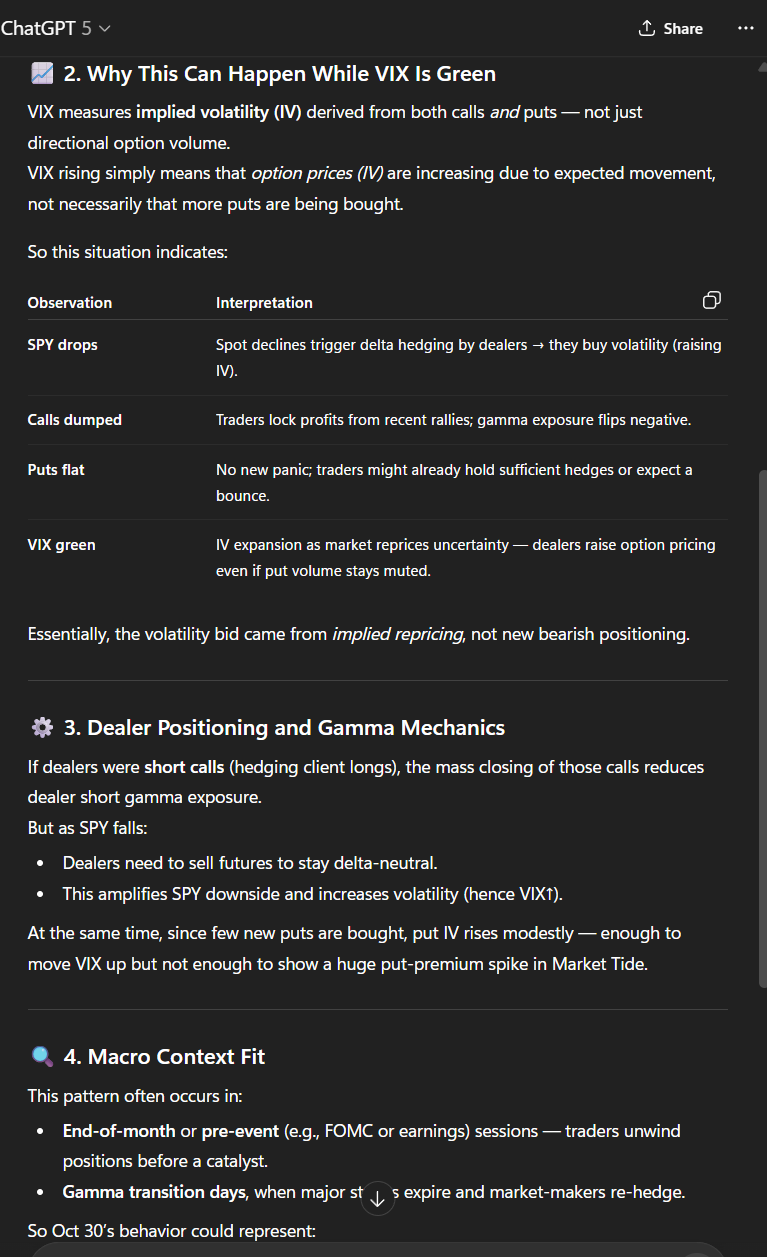Click the gear emoji beside Dealer Positioning heading
The image size is (767, 1257).
[x=42, y=727]
